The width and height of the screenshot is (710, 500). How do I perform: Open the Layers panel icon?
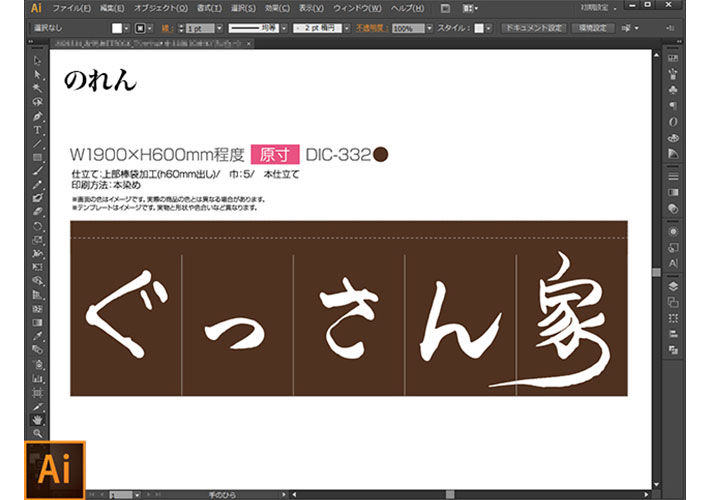pyautogui.click(x=673, y=286)
